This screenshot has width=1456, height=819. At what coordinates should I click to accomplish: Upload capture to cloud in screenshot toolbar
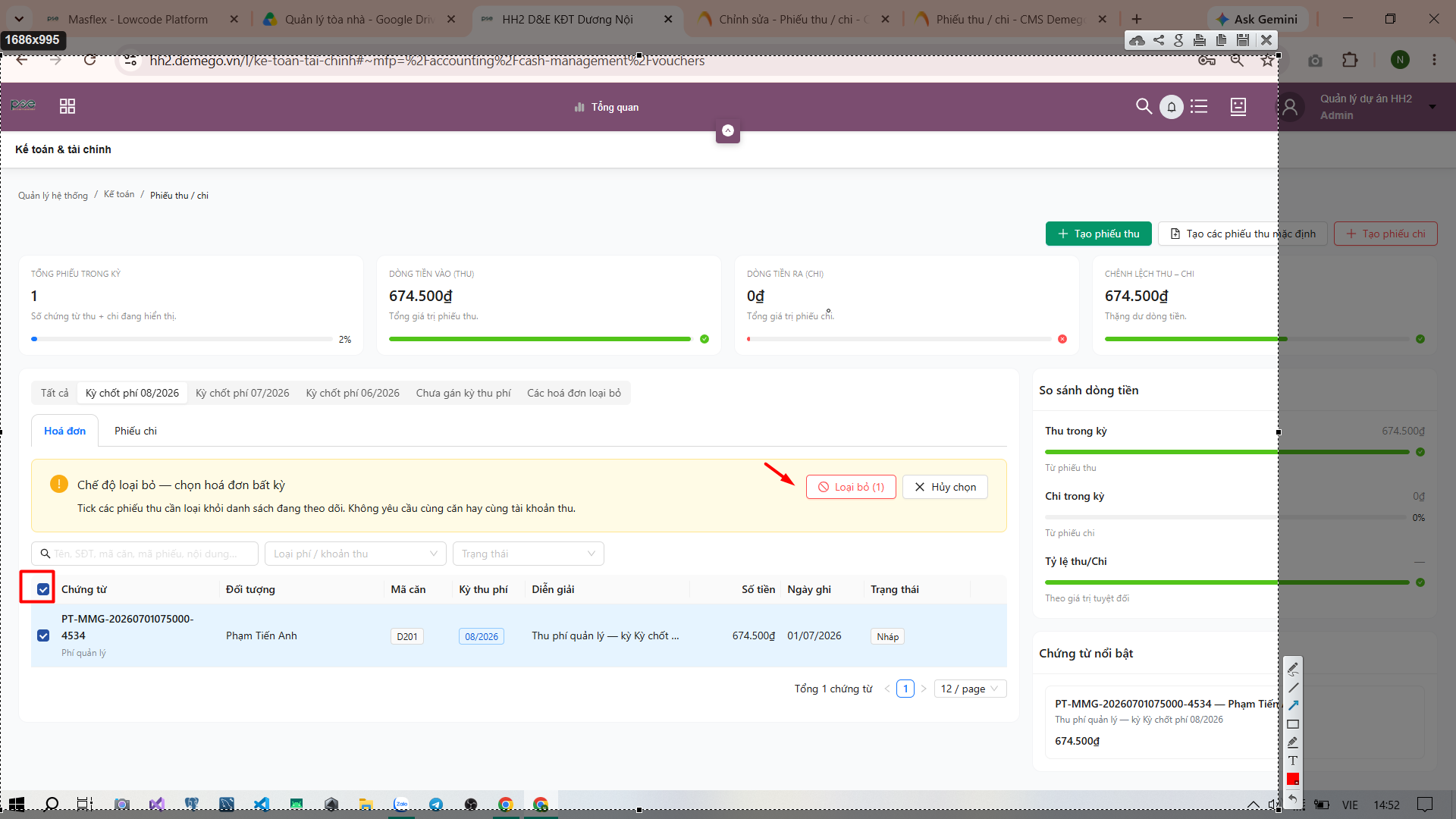pos(1137,40)
